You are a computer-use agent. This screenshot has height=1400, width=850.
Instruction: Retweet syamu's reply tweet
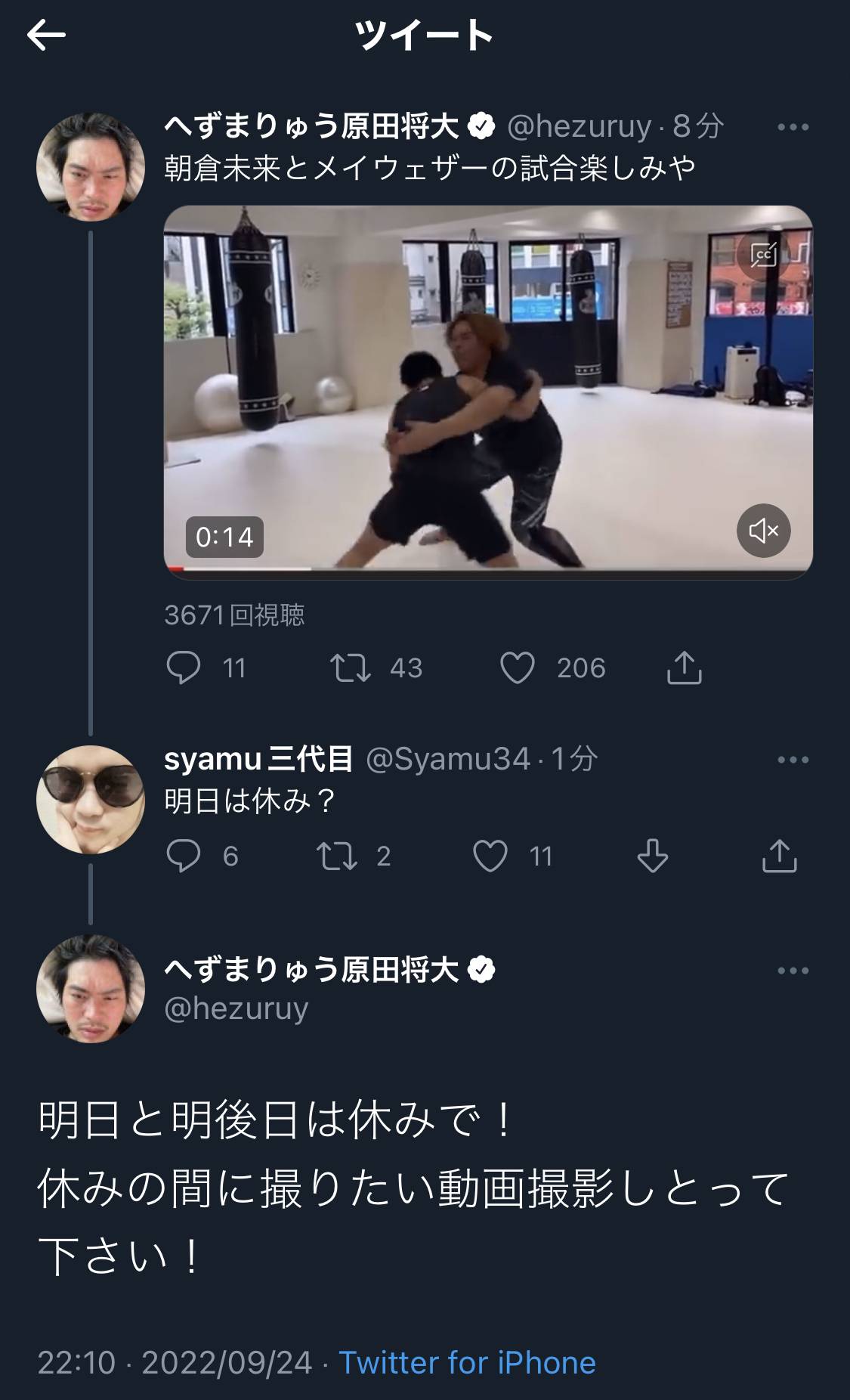click(337, 856)
